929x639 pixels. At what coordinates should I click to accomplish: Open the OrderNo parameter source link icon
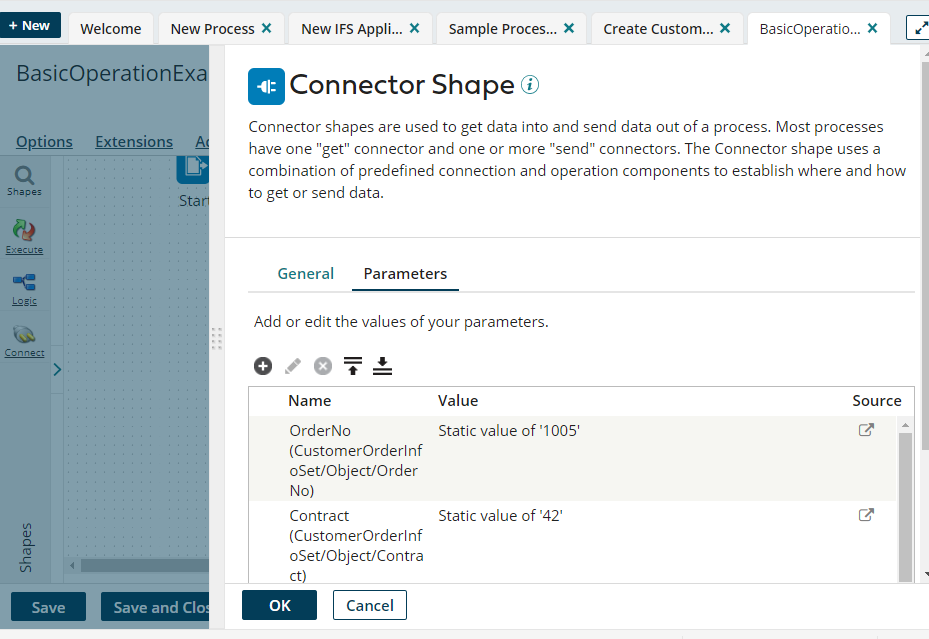[866, 429]
